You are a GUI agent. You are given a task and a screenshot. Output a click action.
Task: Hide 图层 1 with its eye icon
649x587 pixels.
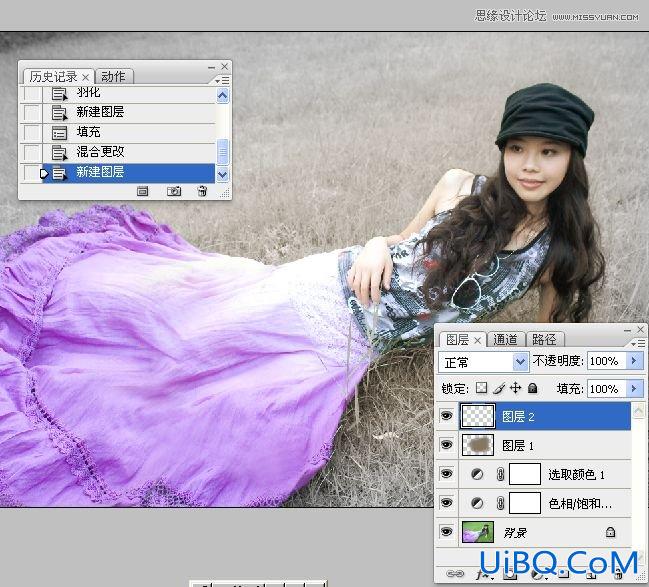pos(447,445)
